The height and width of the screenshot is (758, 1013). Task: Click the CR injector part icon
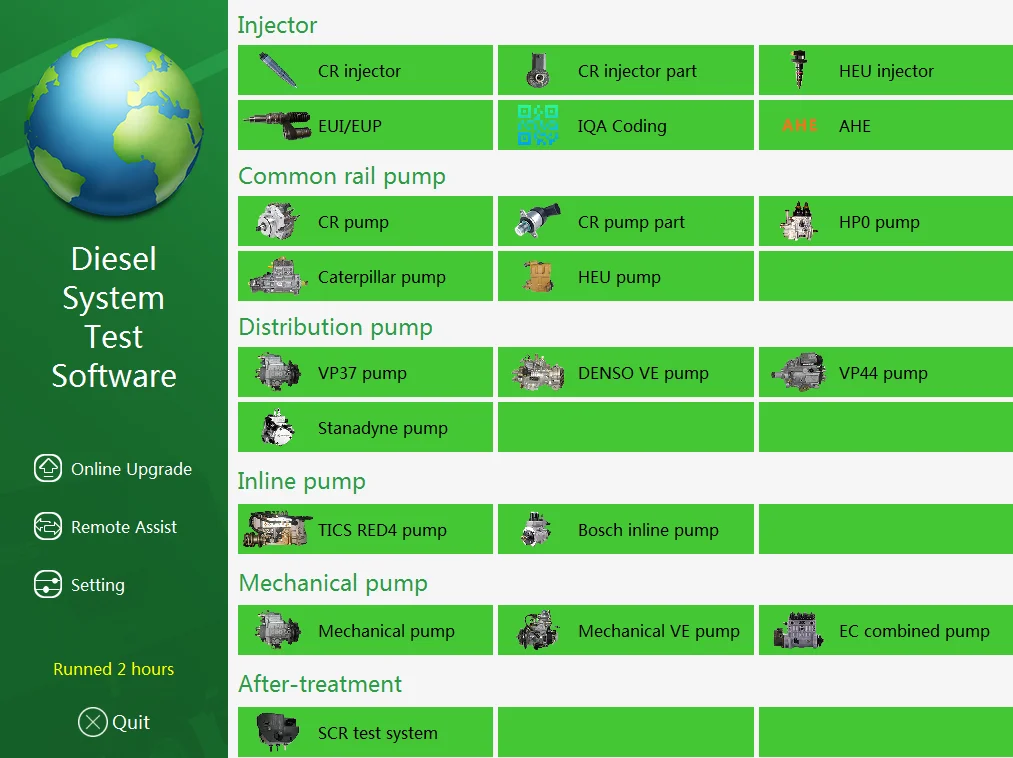(538, 70)
